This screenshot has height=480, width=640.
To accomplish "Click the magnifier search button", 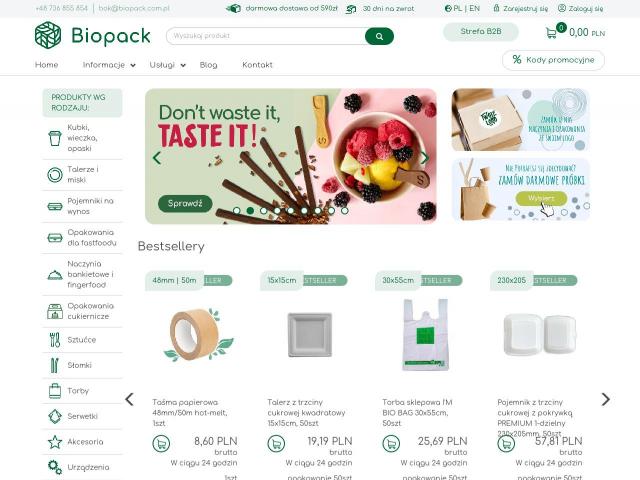I will 379,36.
